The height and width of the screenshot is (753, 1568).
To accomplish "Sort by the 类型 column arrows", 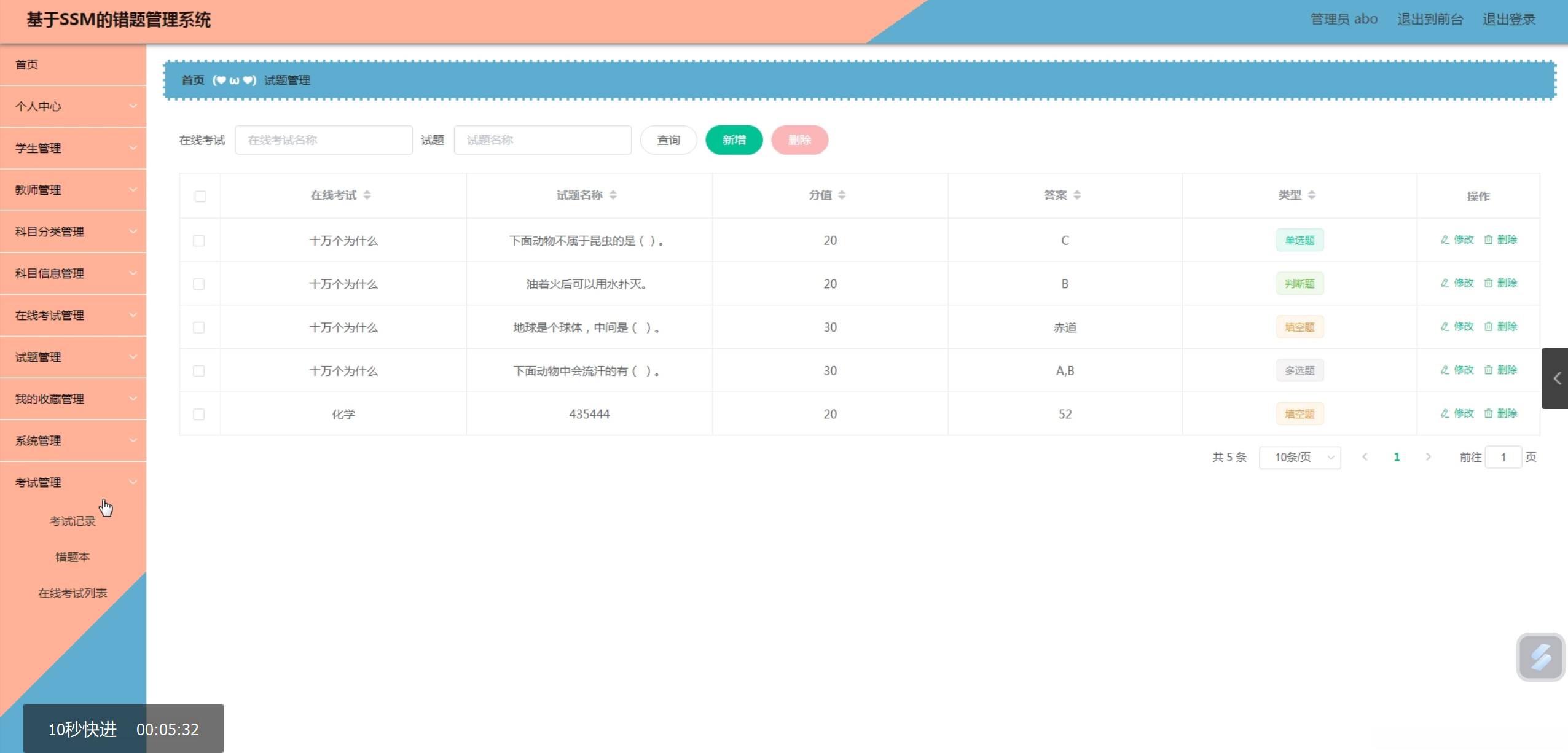I will point(1311,195).
